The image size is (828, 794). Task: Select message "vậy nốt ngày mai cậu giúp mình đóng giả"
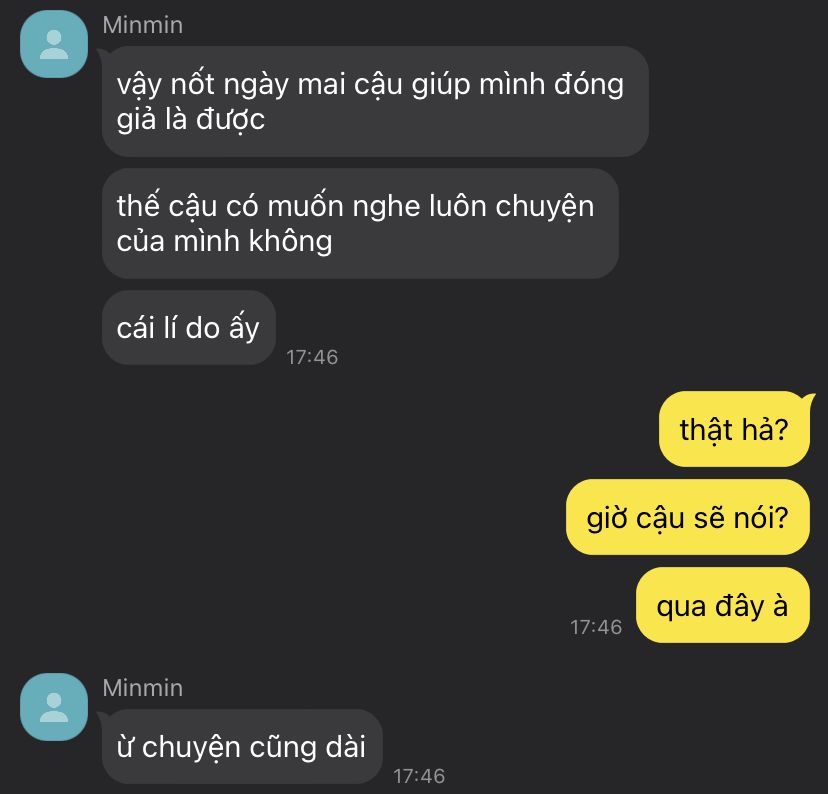[x=375, y=101]
